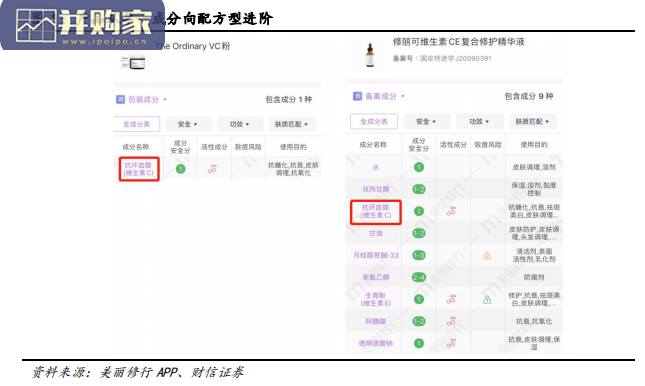The height and width of the screenshot is (386, 645).
Task: Expand the 包装成分 dropdown
Action: [165, 99]
